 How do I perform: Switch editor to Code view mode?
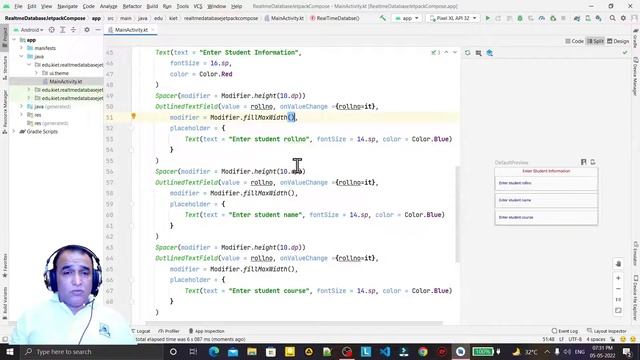point(574,41)
